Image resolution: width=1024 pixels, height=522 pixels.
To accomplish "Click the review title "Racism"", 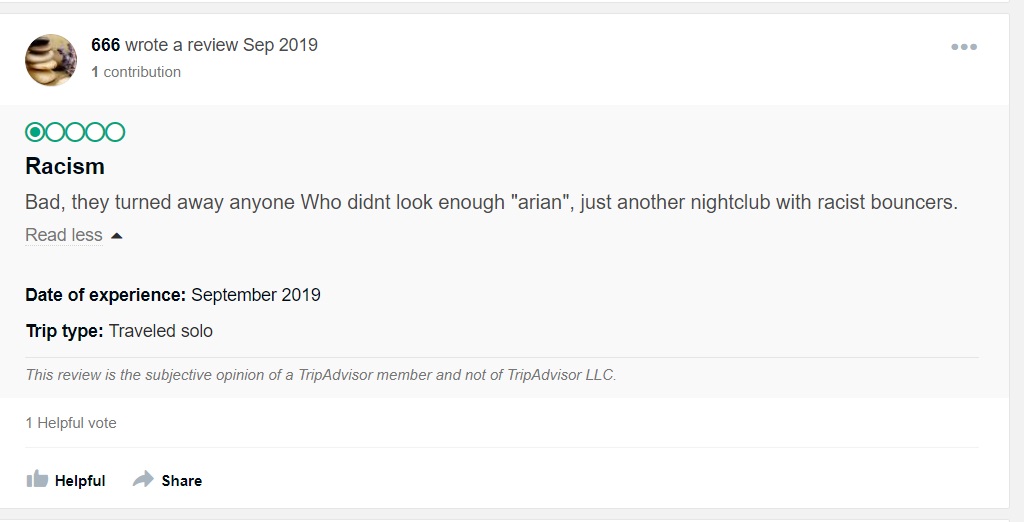I will click(x=65, y=166).
